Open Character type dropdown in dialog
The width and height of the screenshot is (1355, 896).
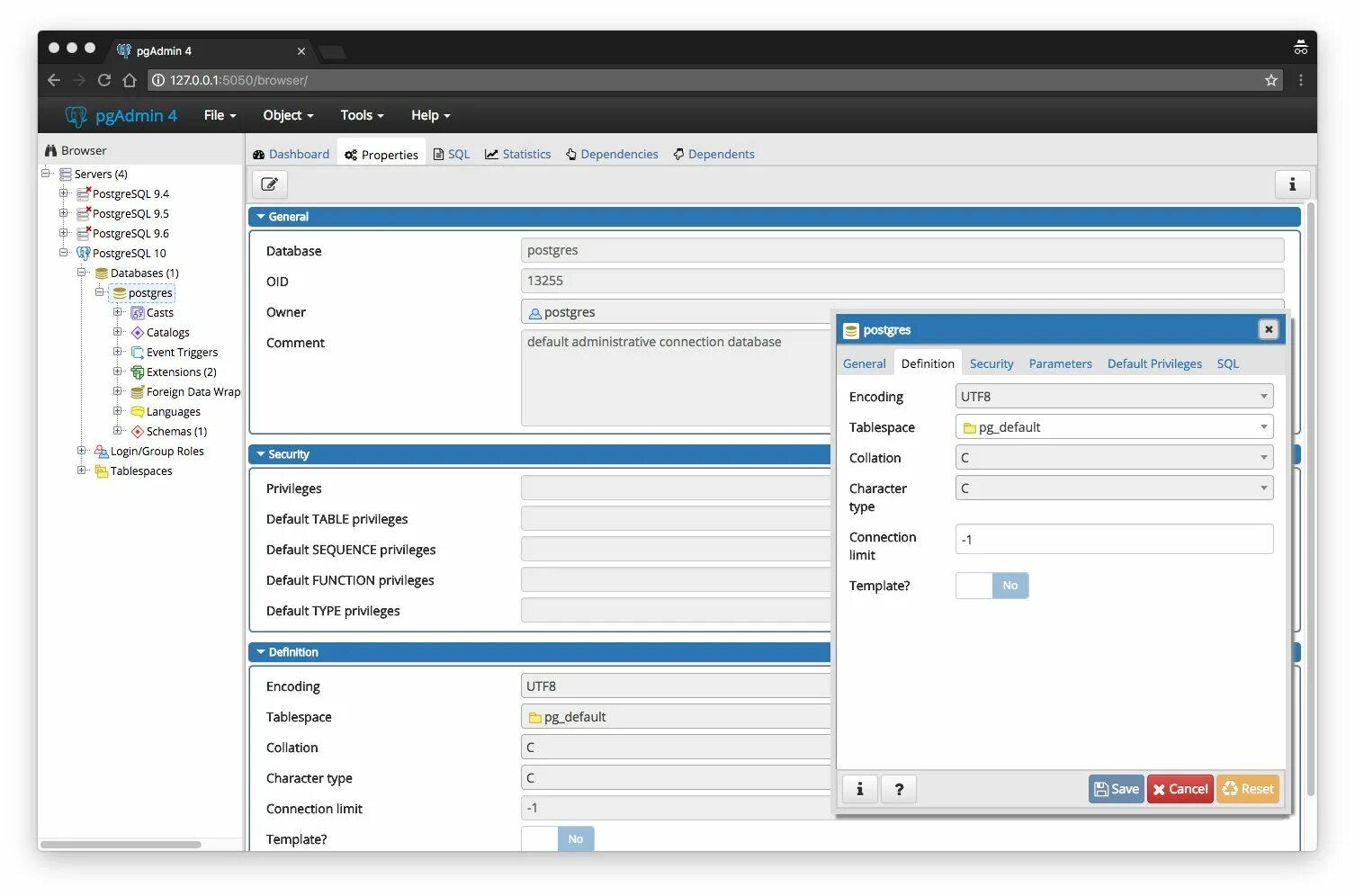click(x=1114, y=488)
